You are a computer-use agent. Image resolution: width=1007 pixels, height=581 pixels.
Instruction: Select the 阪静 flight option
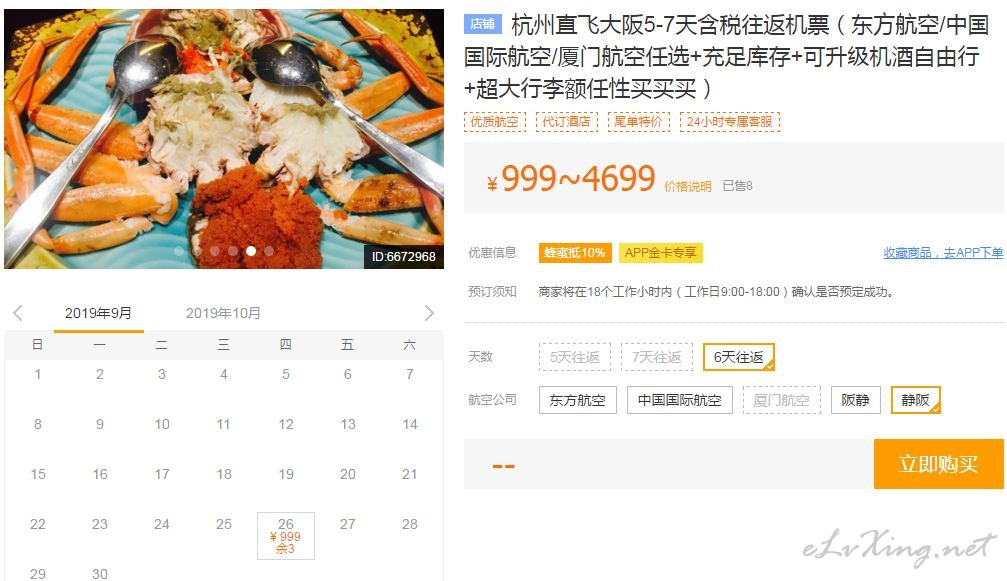[855, 400]
